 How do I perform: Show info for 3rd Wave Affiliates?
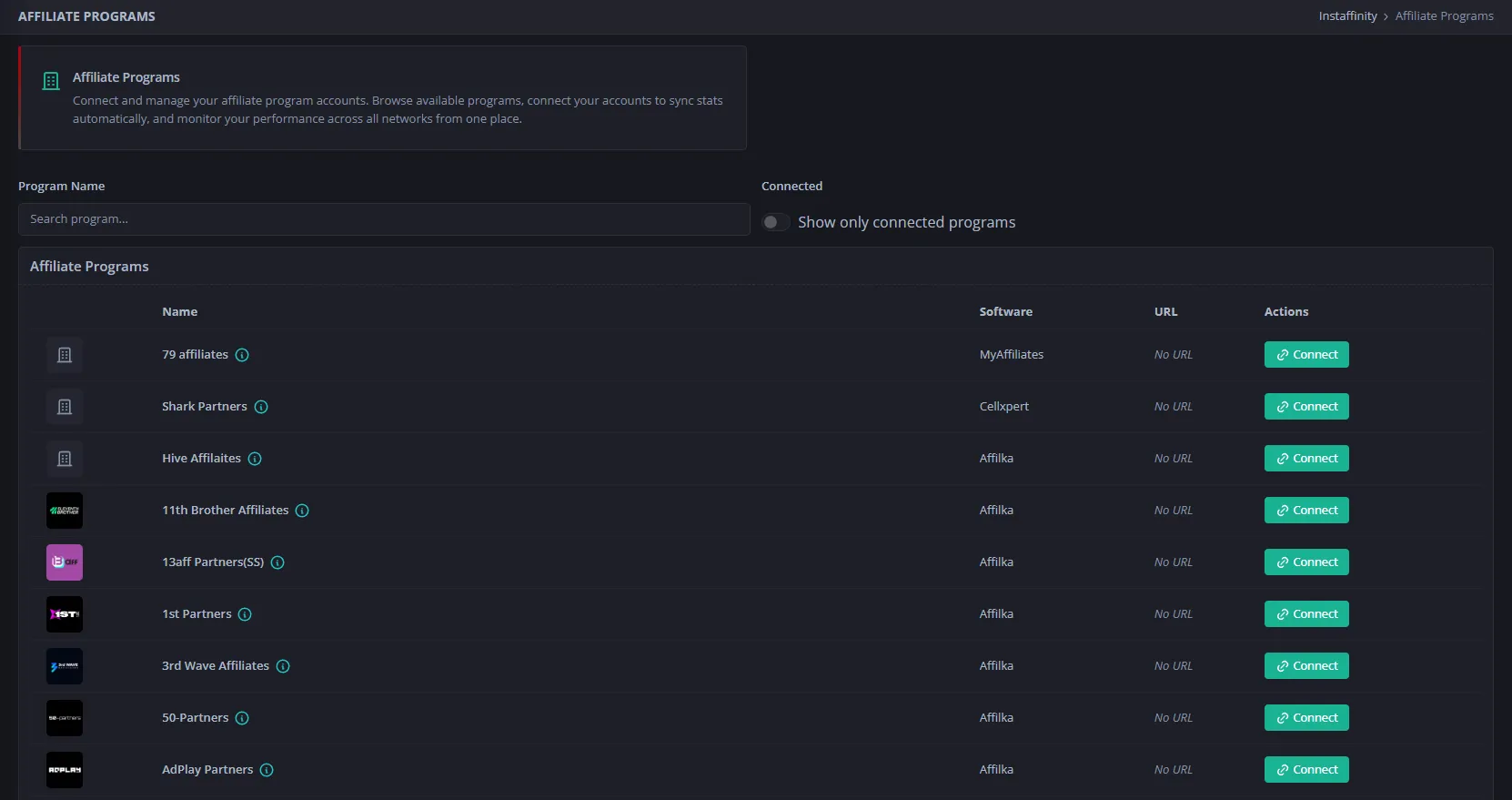click(283, 666)
